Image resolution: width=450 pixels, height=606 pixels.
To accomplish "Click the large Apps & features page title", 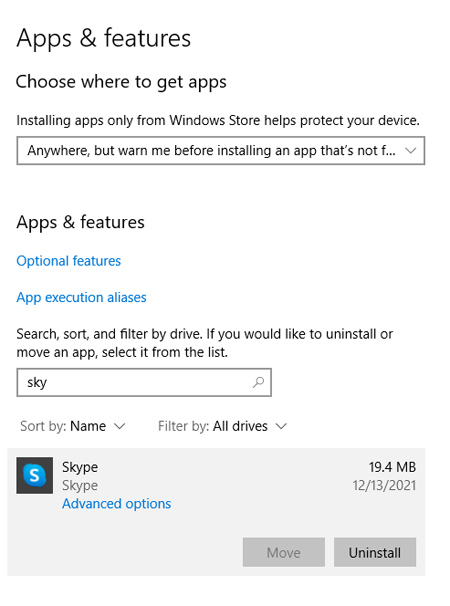I will (x=104, y=38).
